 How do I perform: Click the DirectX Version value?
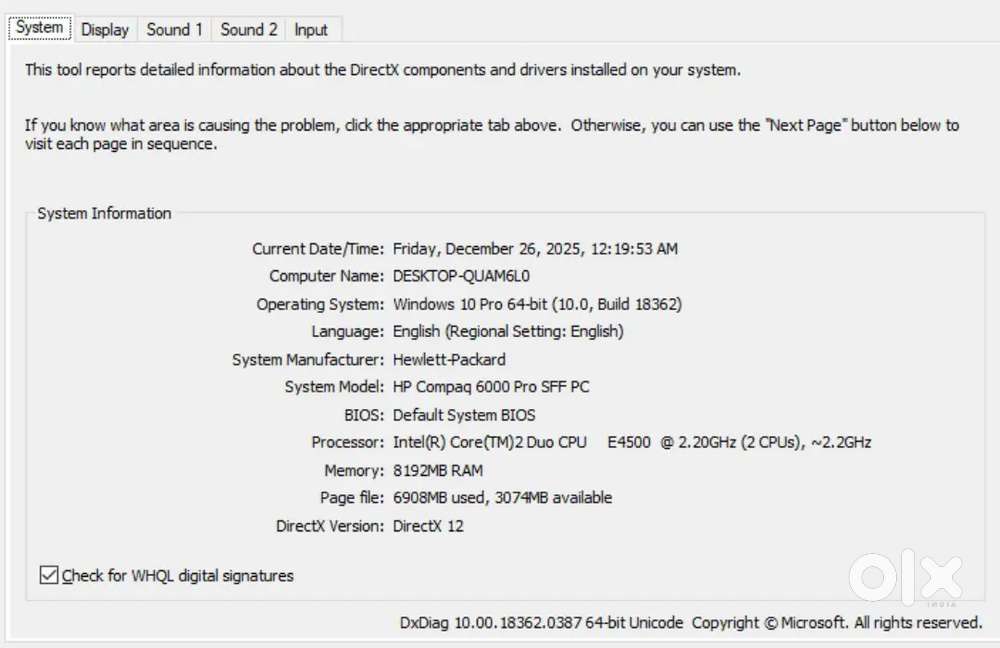[x=428, y=526]
